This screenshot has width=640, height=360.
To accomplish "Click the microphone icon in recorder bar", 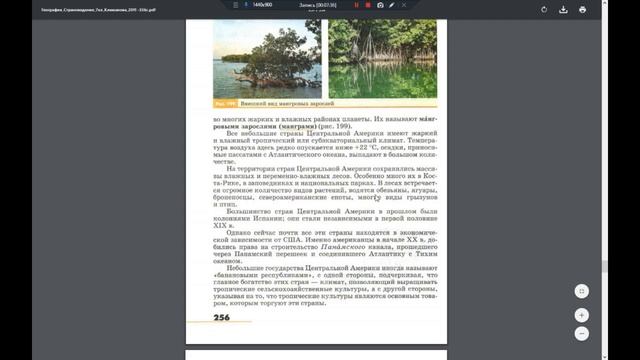I will (x=246, y=4).
